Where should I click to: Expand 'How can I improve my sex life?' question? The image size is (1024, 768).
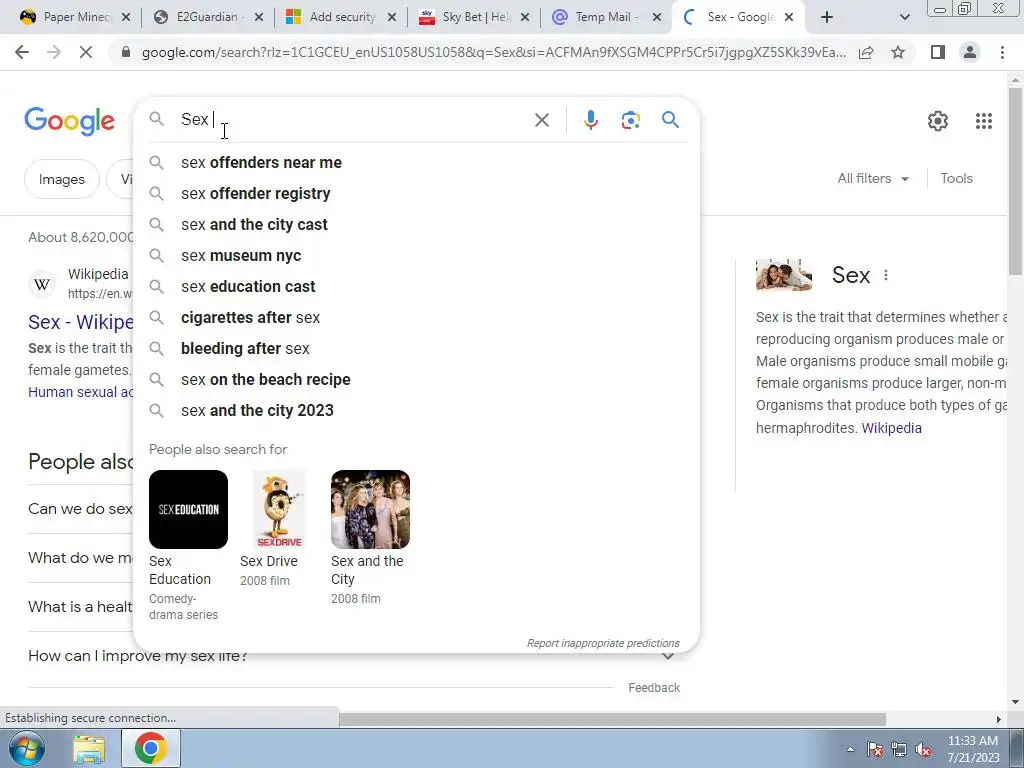pos(354,656)
